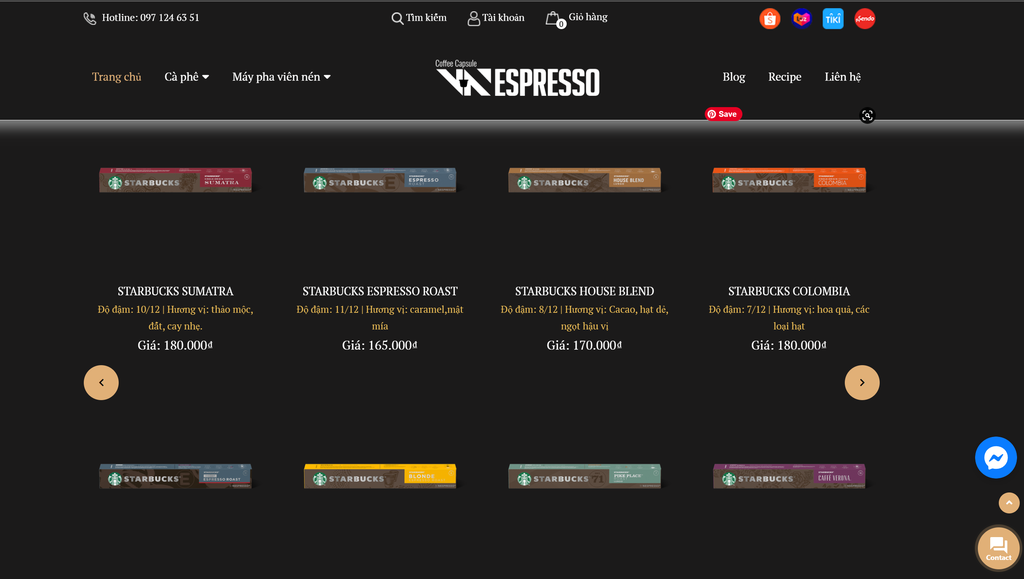Click the STARBUCKS ESPRESSO ROAST title

(x=380, y=291)
